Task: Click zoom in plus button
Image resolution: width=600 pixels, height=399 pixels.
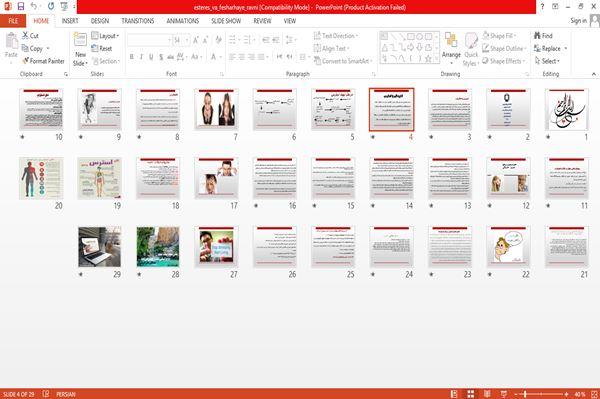Action: tap(566, 394)
